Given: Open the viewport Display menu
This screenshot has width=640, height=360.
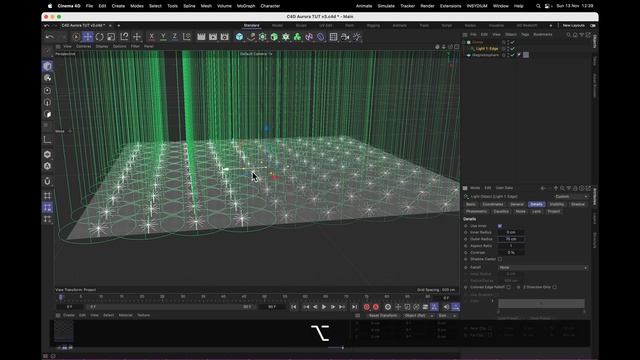Looking at the screenshot, I should click(102, 47).
